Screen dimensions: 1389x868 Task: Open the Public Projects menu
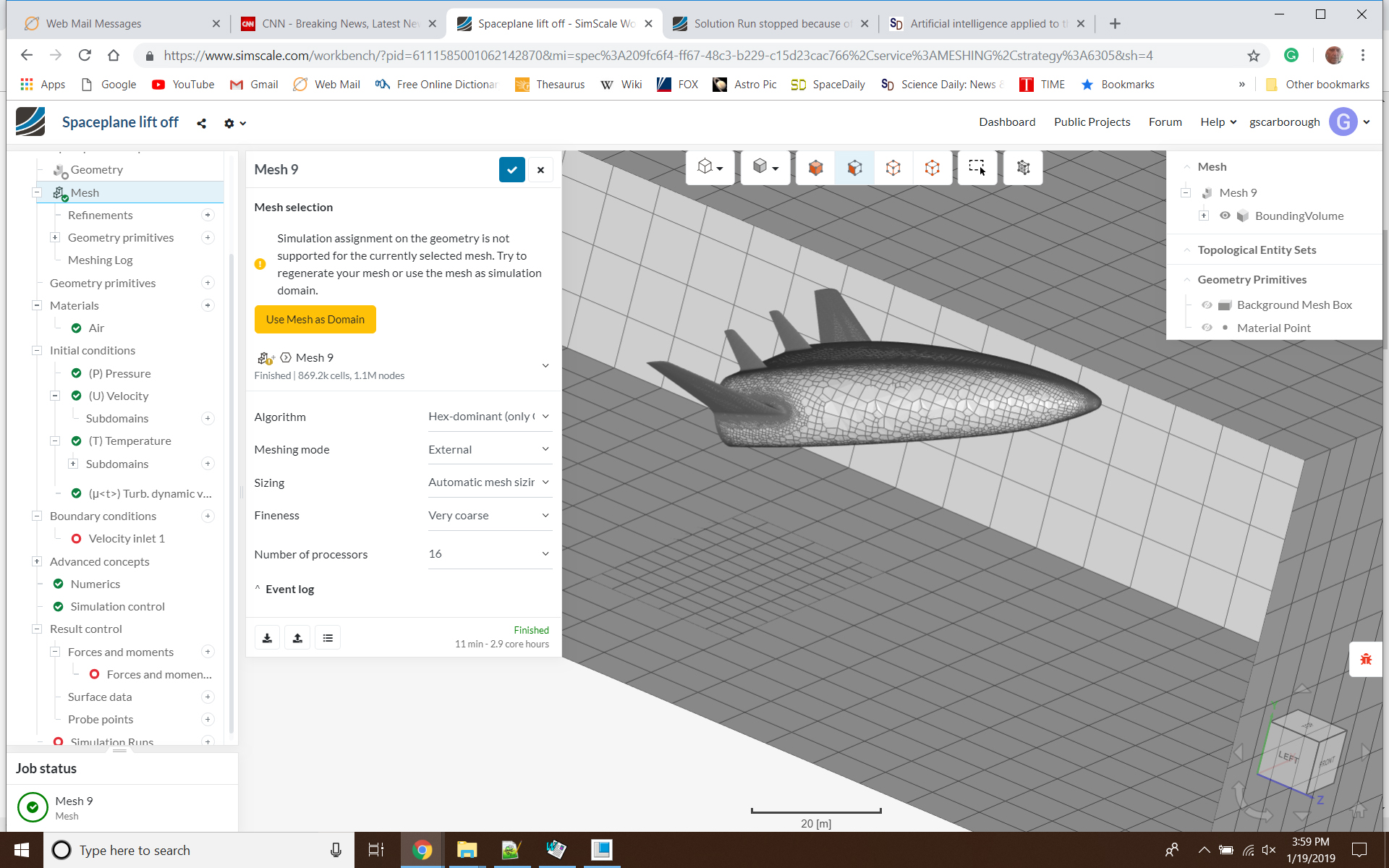[1092, 122]
